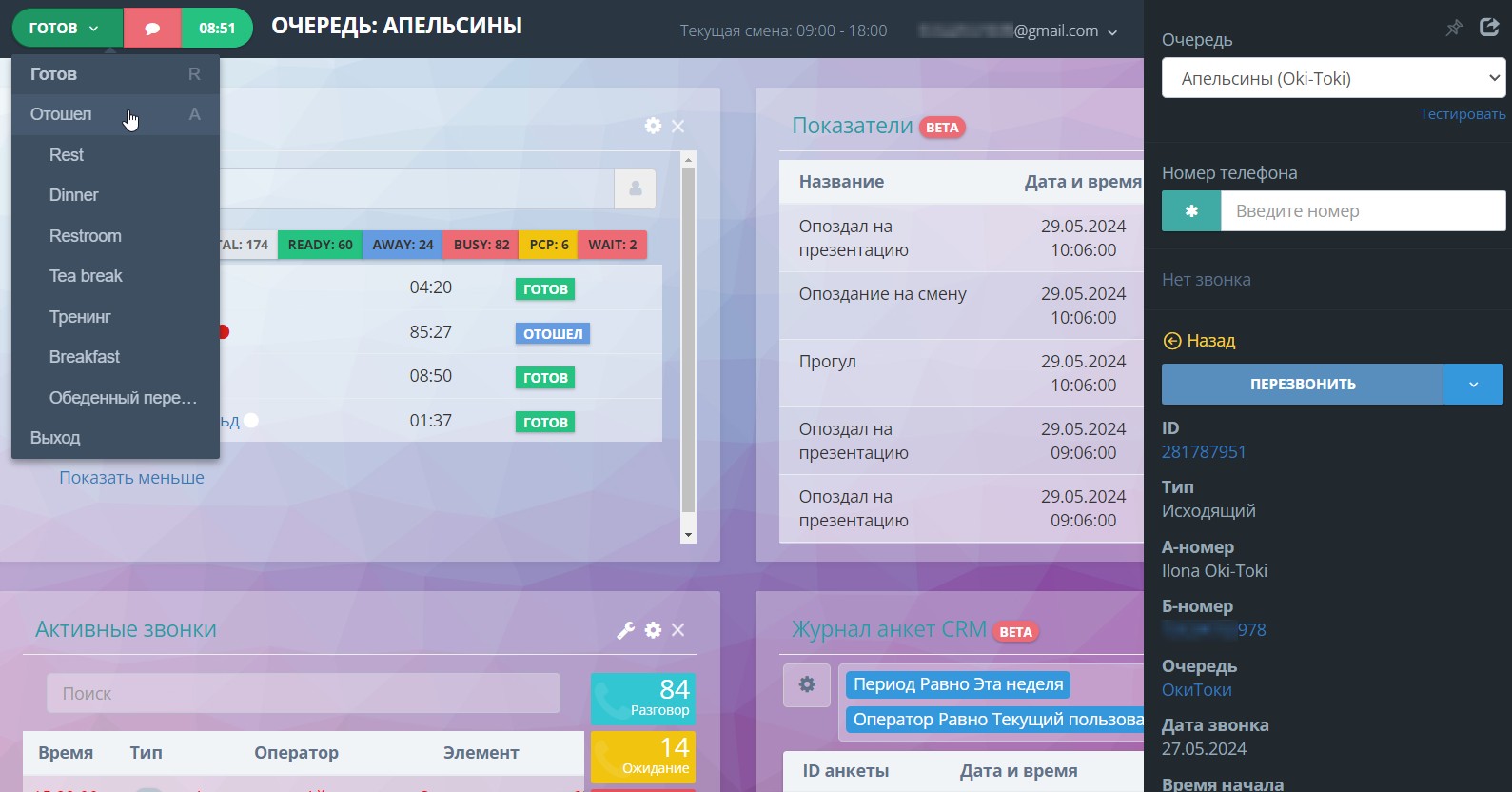Click the ПЕРЕЗВОНИТЬ button
Image resolution: width=1512 pixels, height=792 pixels.
[x=1303, y=385]
